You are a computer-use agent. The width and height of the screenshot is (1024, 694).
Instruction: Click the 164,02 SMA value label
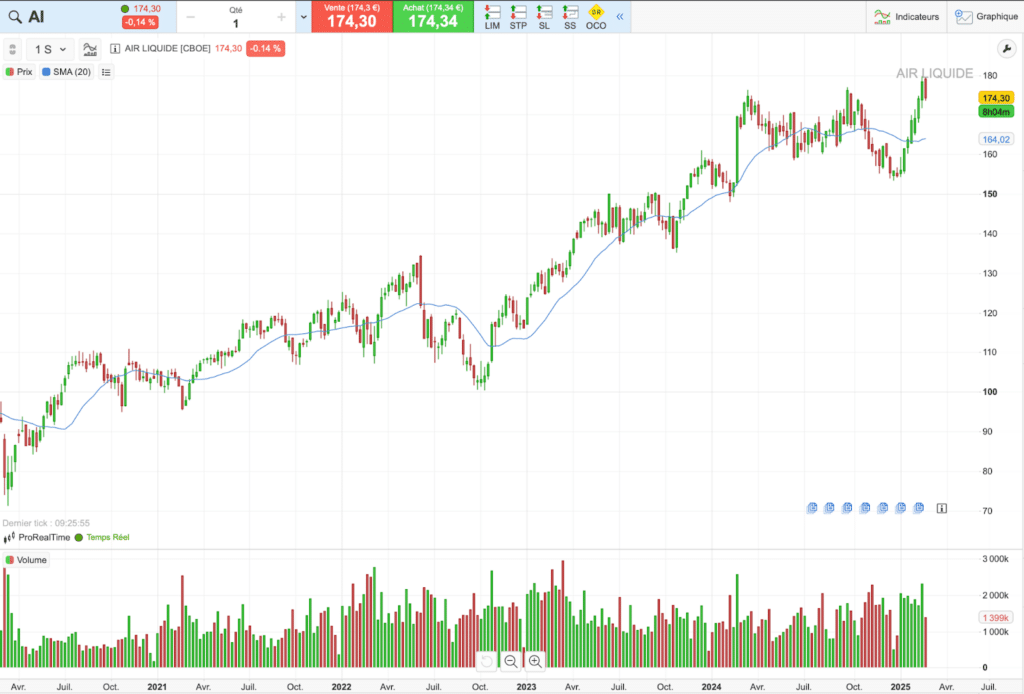(996, 139)
